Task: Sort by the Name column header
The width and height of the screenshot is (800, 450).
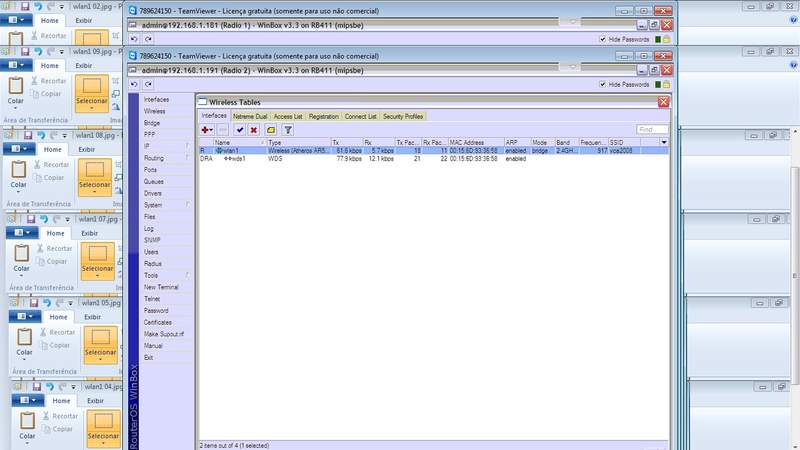Action: (x=239, y=142)
